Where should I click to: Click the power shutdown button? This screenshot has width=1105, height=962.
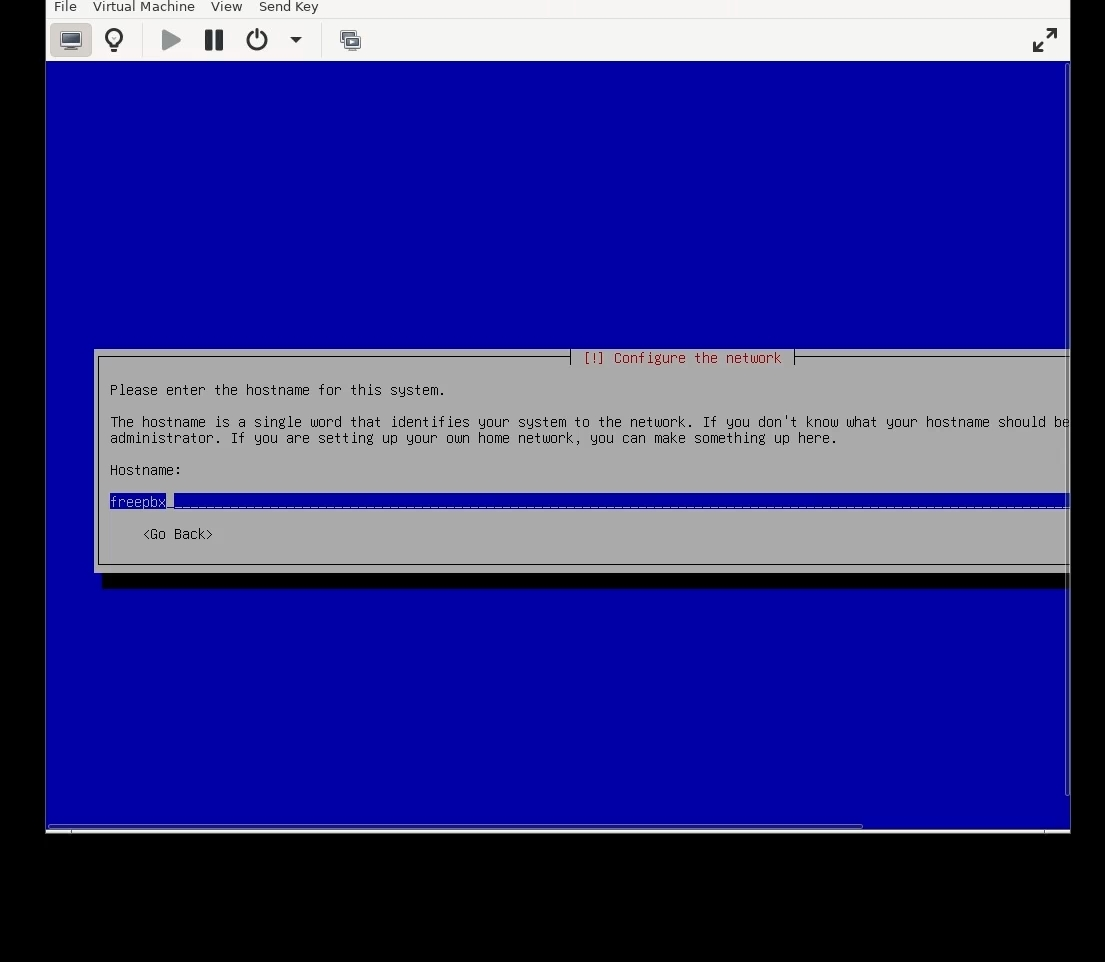coord(257,40)
